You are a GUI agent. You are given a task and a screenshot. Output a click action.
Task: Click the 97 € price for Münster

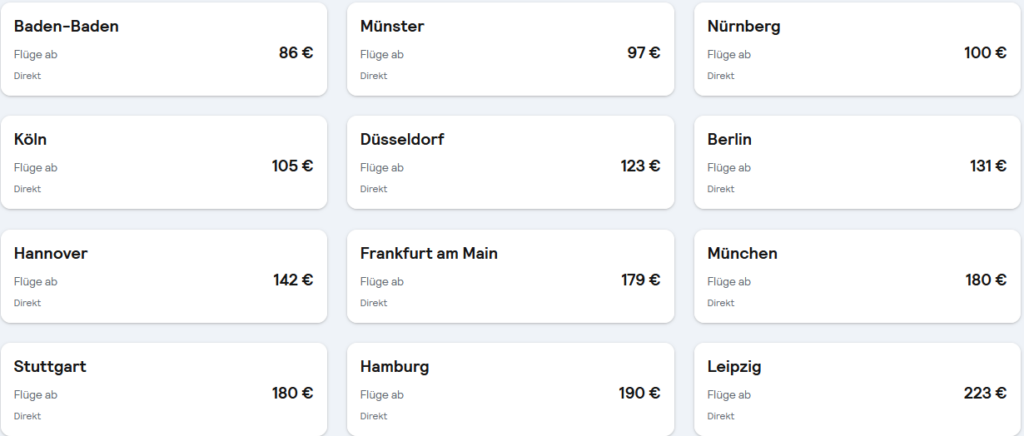643,53
